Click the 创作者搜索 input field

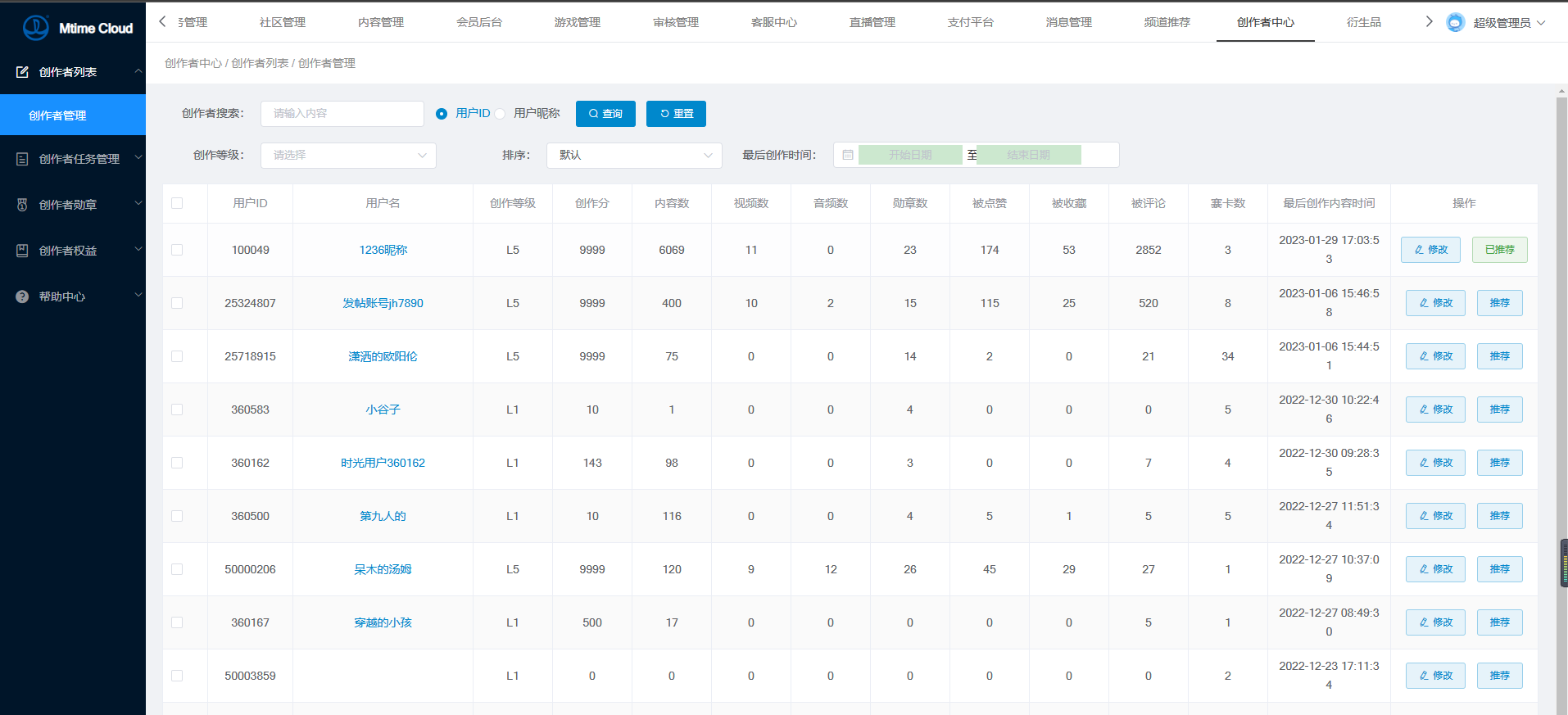342,114
